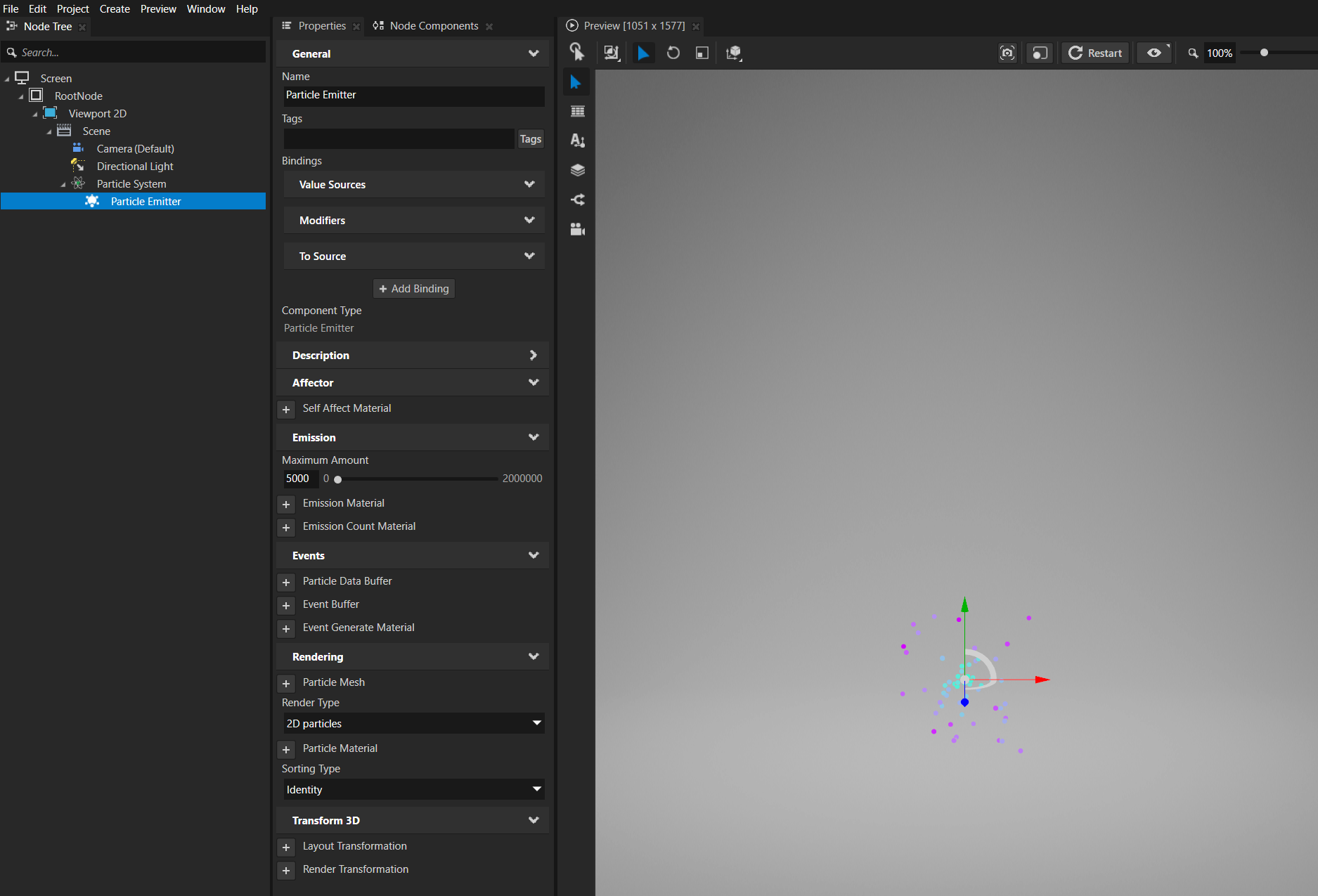Click the Add Binding button

tap(414, 289)
